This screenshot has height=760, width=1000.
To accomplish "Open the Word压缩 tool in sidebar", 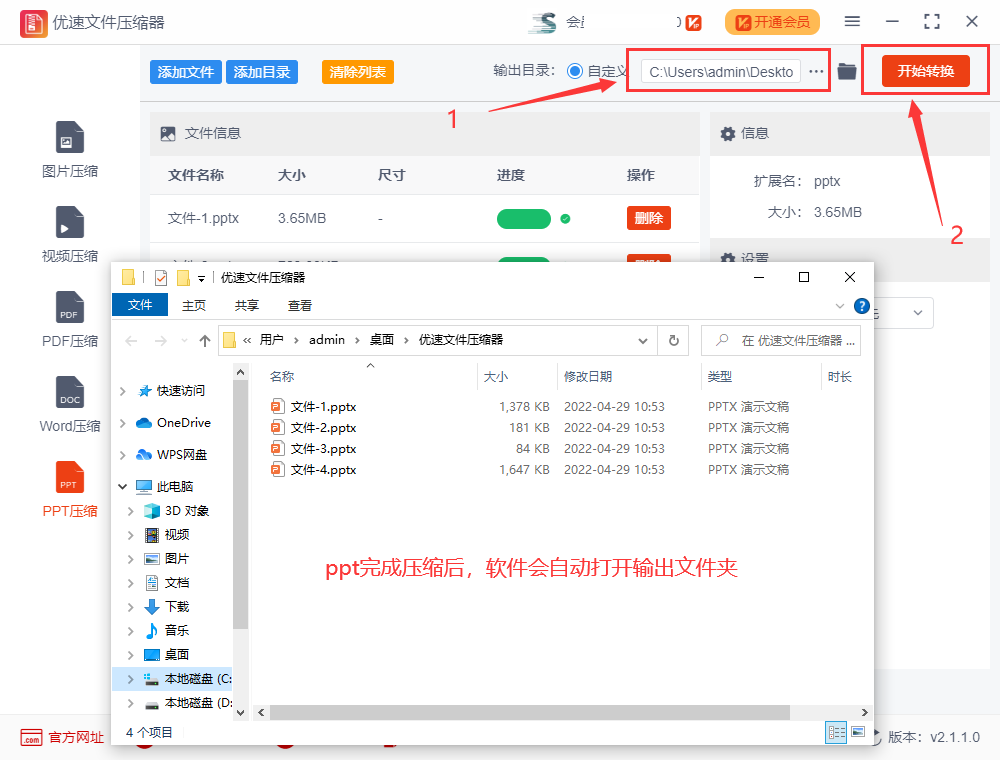I will [x=70, y=404].
